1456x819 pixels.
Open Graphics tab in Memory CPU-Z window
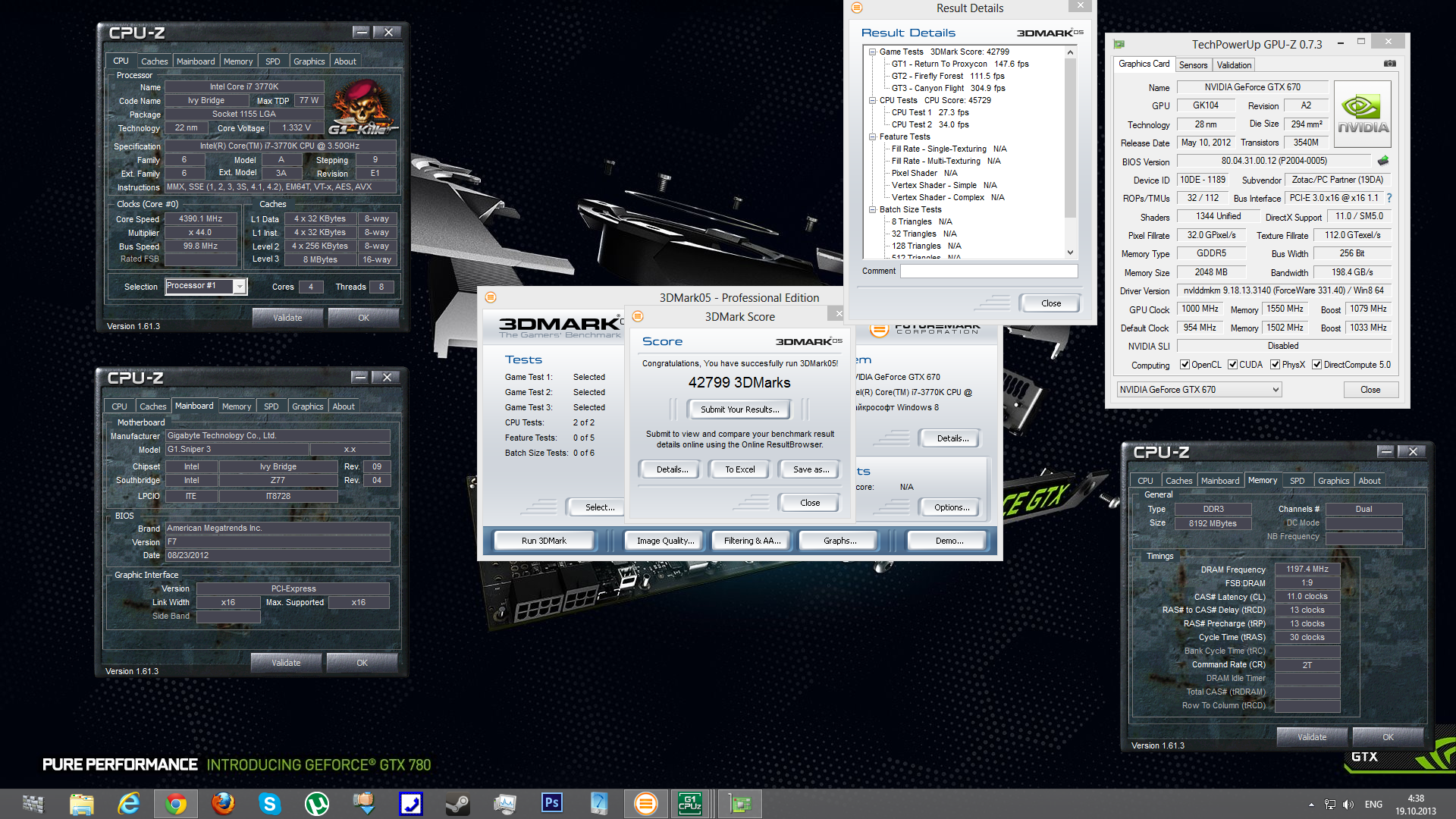point(1333,481)
